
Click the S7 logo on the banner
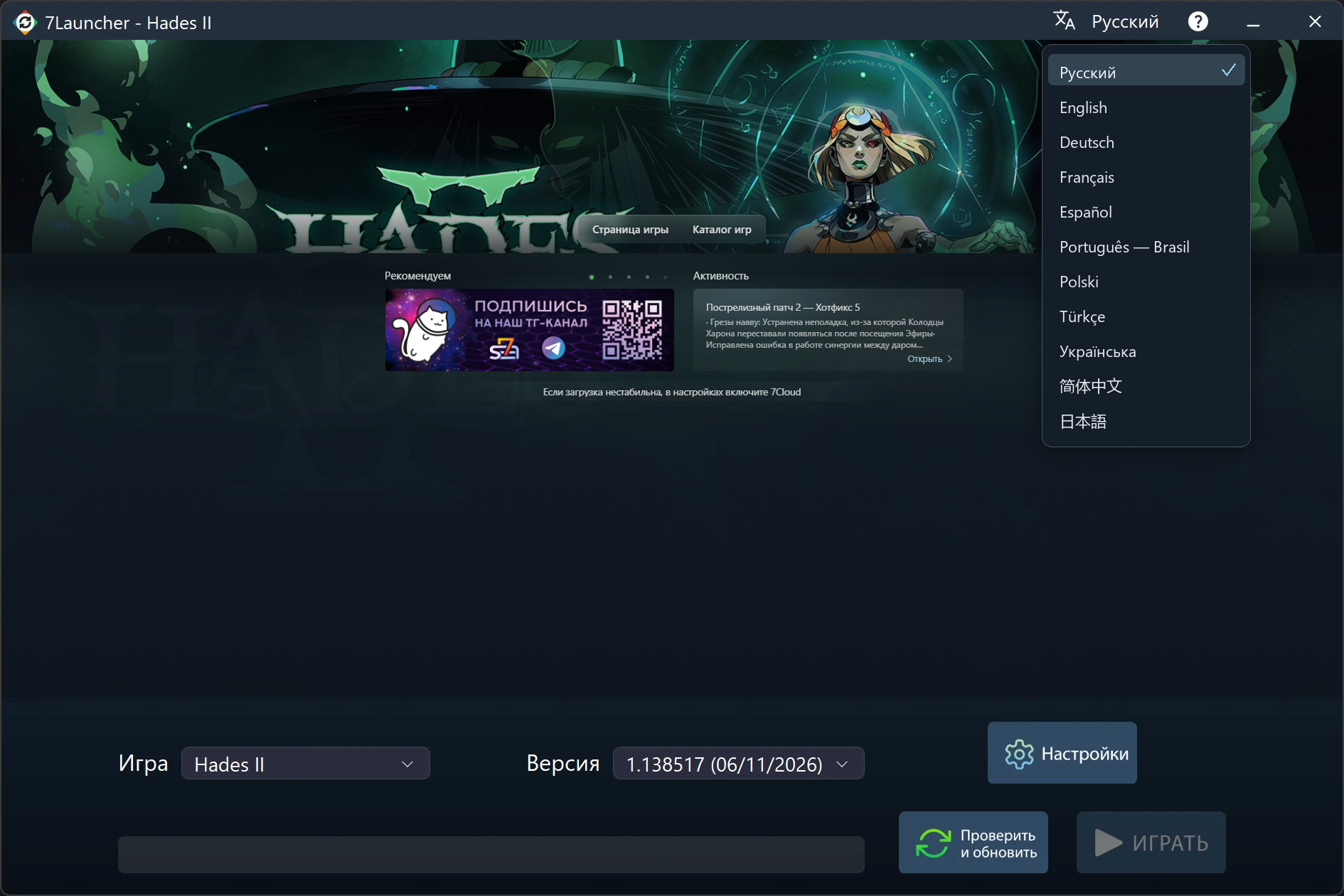(x=504, y=348)
